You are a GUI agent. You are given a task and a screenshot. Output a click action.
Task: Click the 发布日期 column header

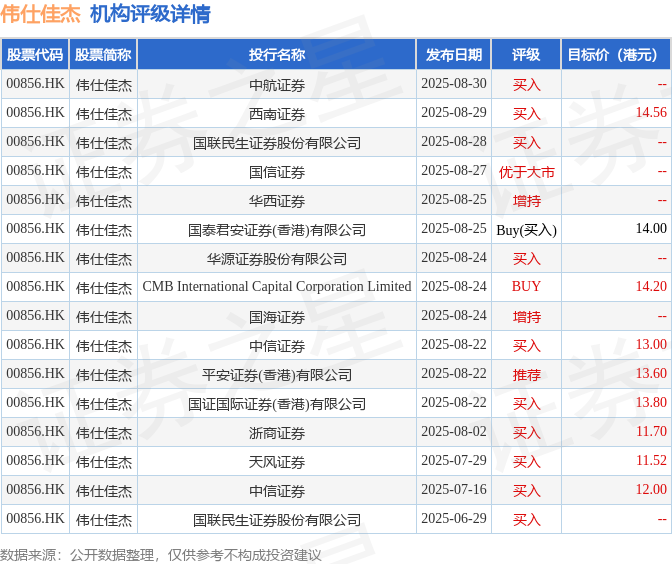(453, 54)
